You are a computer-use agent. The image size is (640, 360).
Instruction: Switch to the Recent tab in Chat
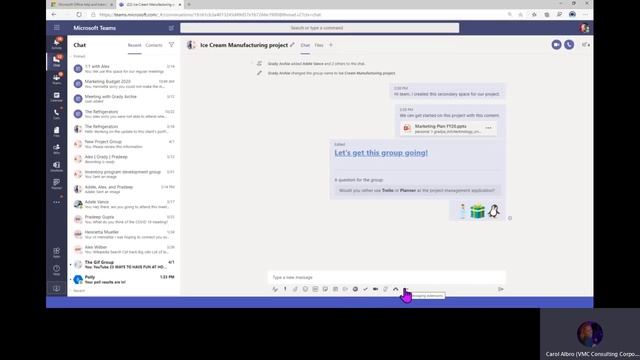pyautogui.click(x=134, y=45)
